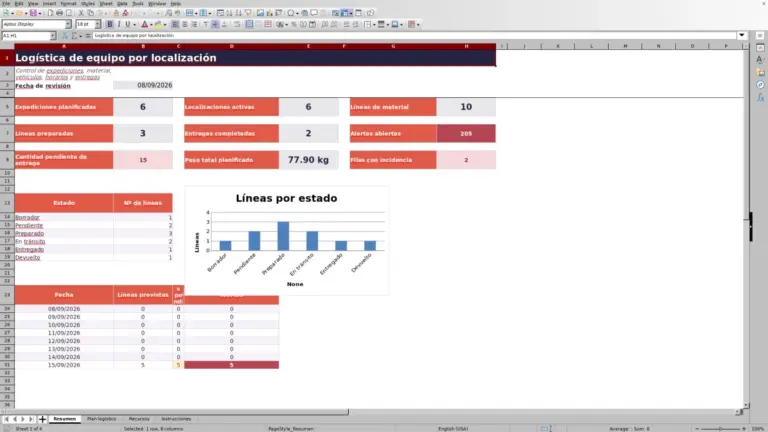Toggle Freeze Rows and Columns button
768x432 pixels.
click(x=345, y=13)
